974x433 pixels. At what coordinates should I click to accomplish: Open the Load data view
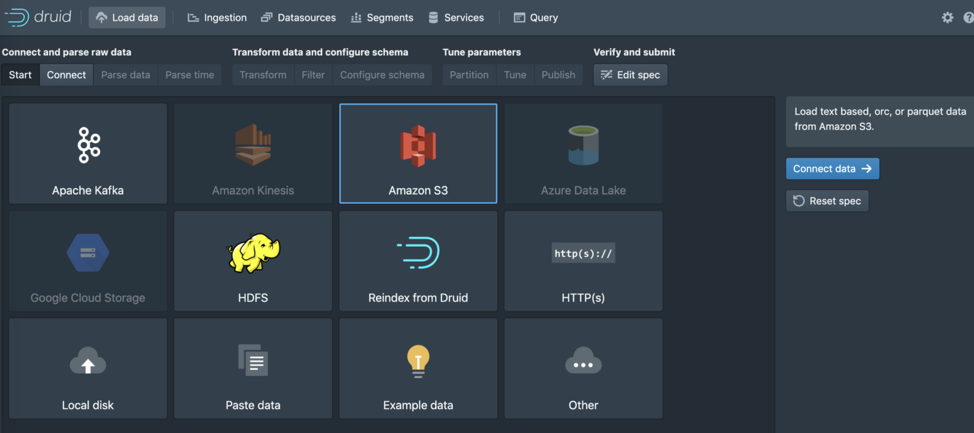tap(127, 17)
